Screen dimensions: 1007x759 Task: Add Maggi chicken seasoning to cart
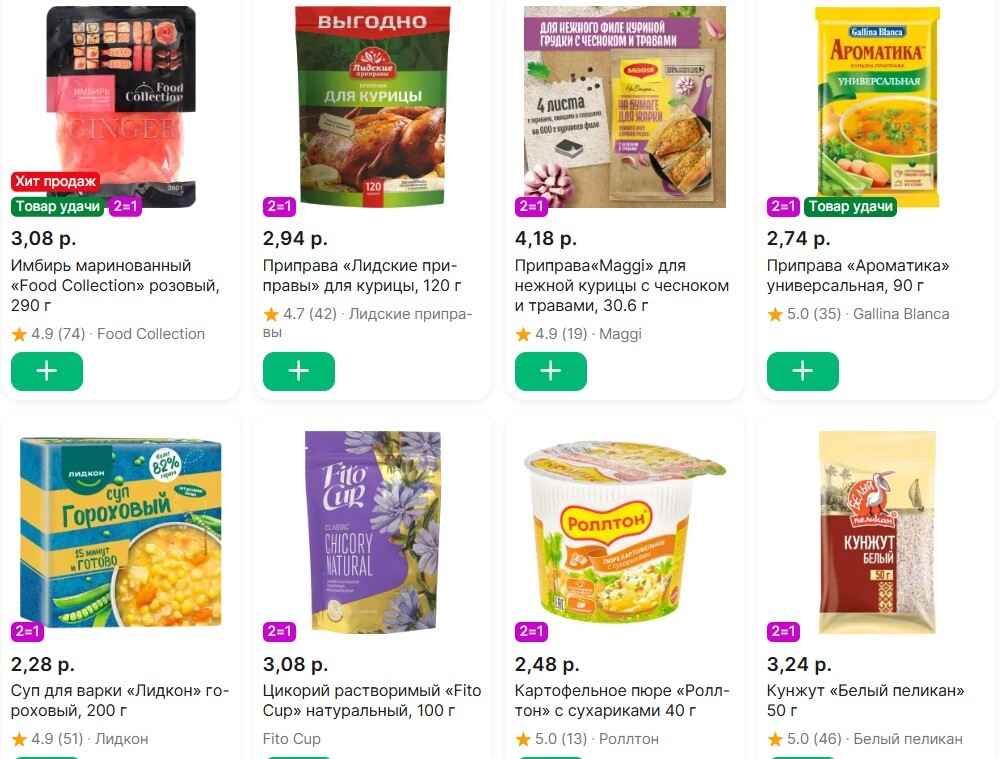coord(551,372)
